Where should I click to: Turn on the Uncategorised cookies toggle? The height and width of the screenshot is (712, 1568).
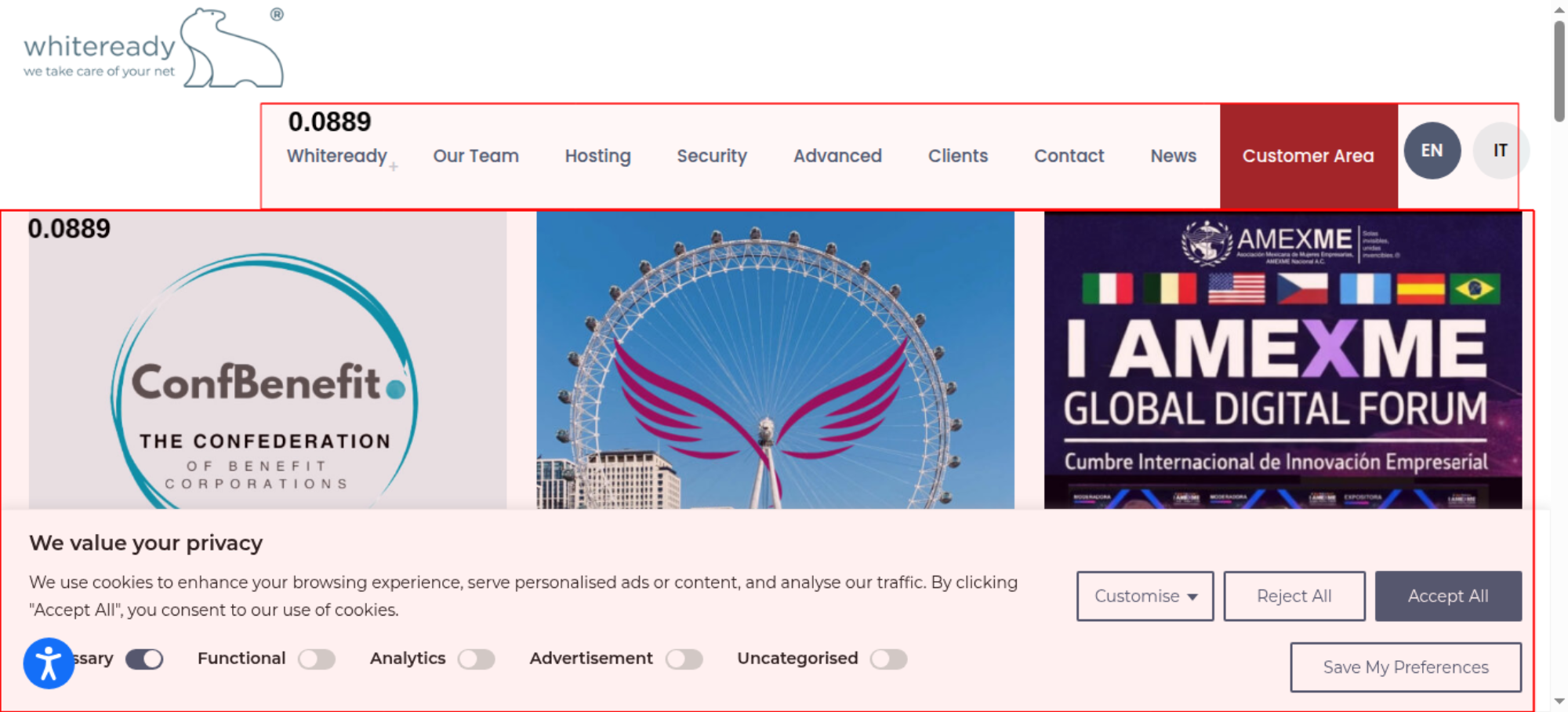889,659
